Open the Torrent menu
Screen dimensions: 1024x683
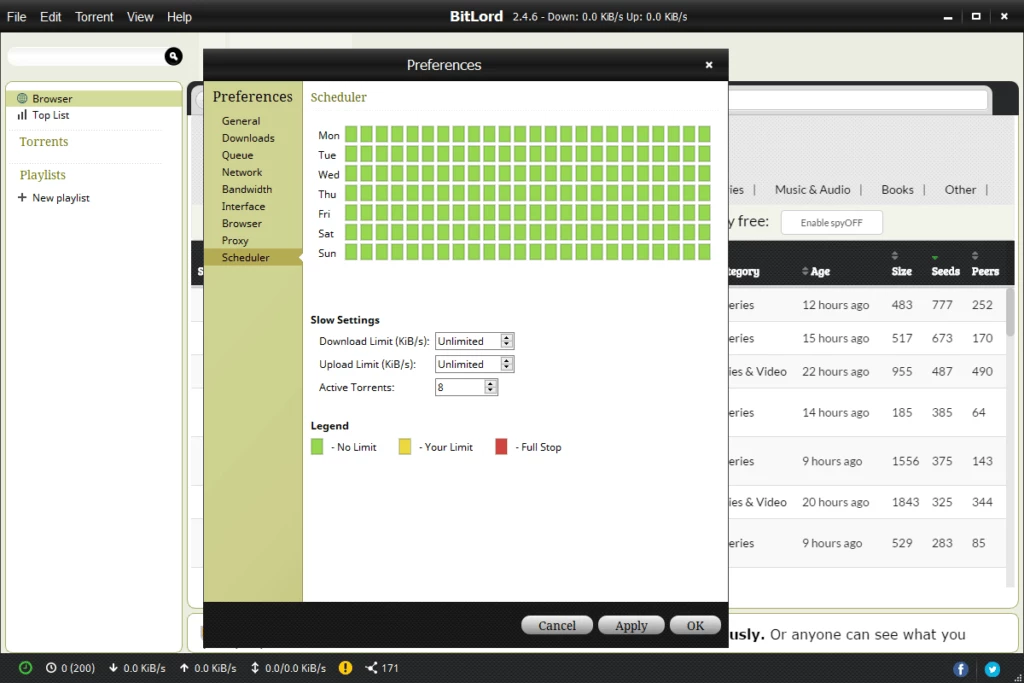pos(94,17)
